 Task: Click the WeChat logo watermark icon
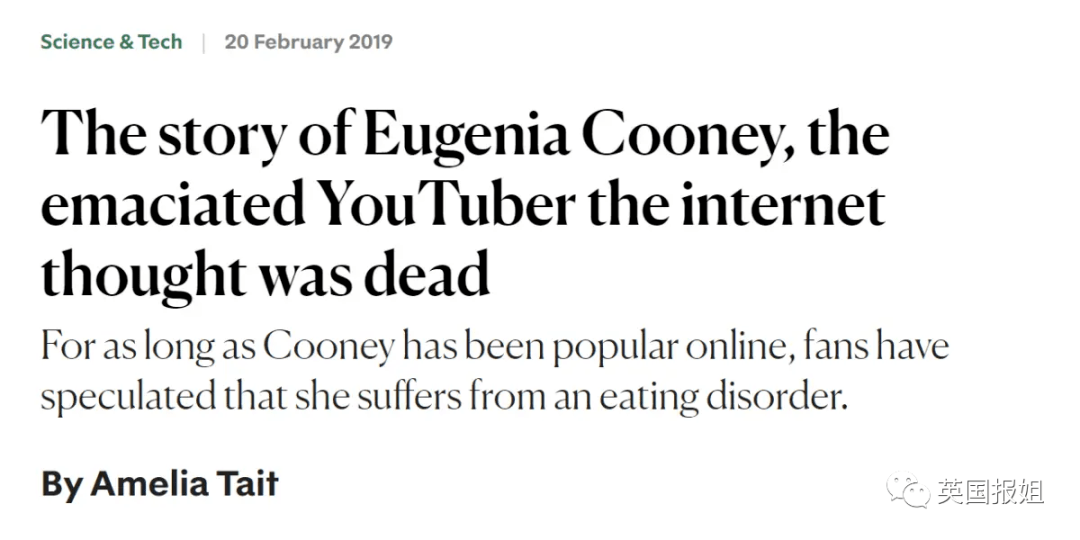(x=908, y=490)
